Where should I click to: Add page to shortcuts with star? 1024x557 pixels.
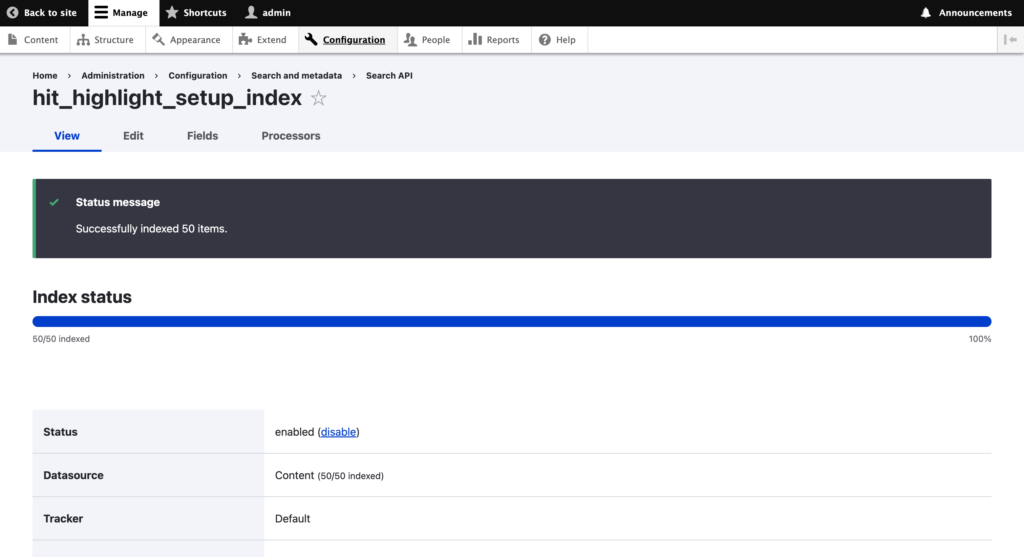coord(319,98)
